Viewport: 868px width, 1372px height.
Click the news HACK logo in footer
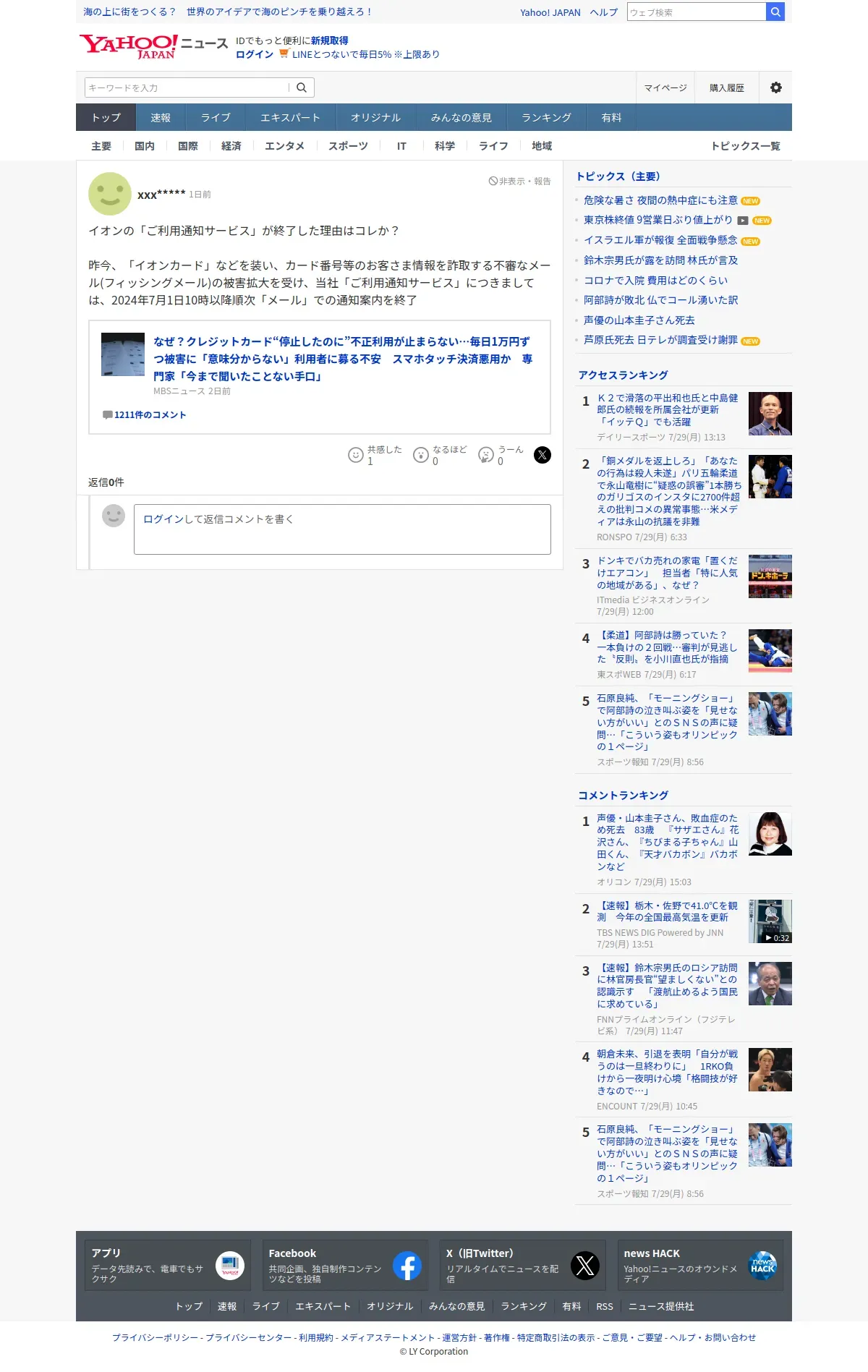762,1266
